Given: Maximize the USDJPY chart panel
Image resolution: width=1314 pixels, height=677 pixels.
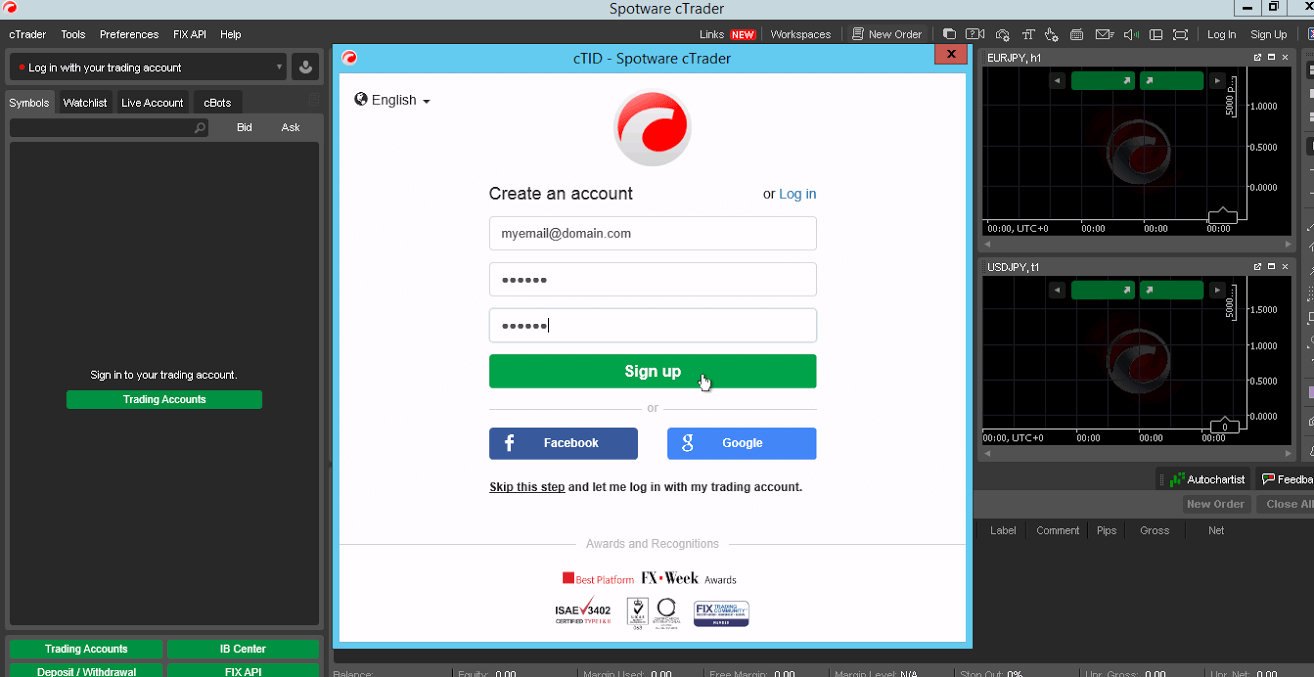Looking at the screenshot, I should [x=1271, y=267].
